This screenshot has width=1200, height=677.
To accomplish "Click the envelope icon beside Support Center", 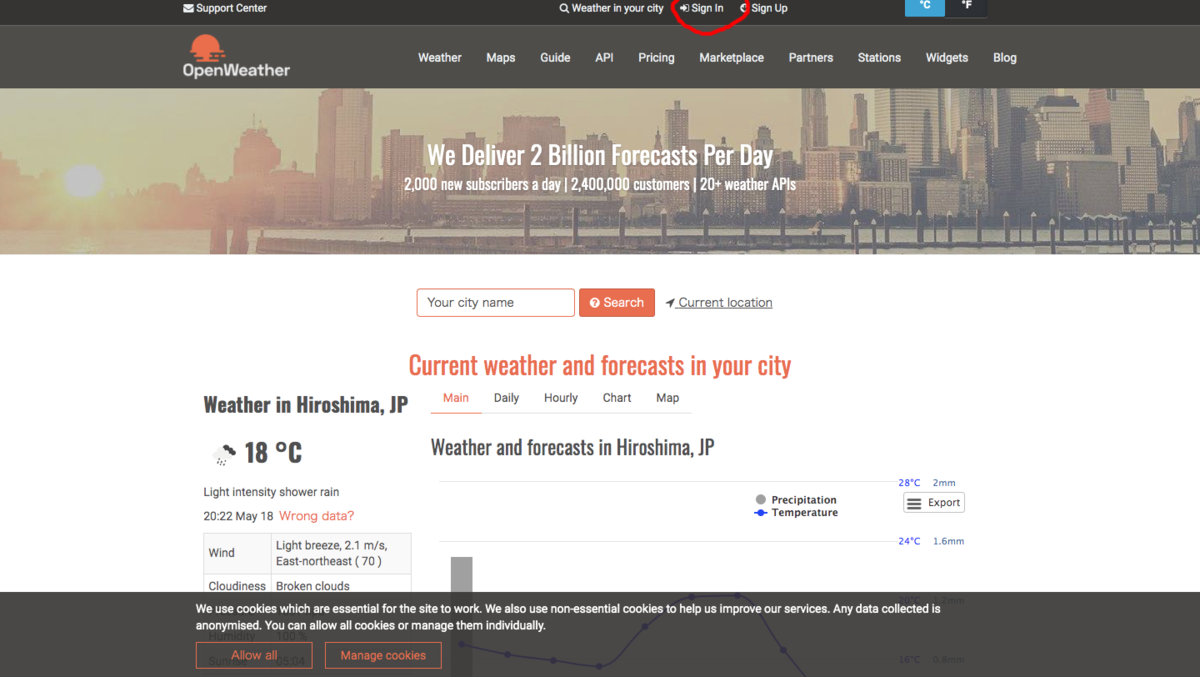I will tap(188, 8).
